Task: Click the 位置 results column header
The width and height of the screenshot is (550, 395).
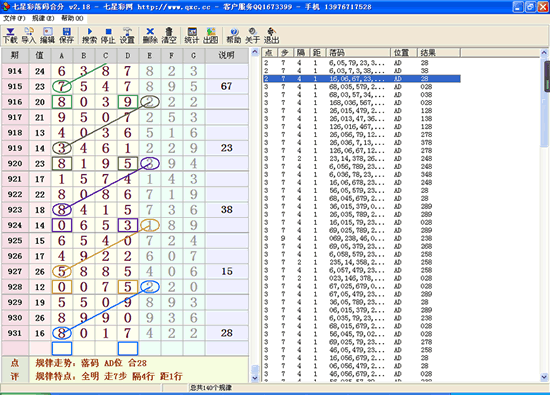Action: 403,53
